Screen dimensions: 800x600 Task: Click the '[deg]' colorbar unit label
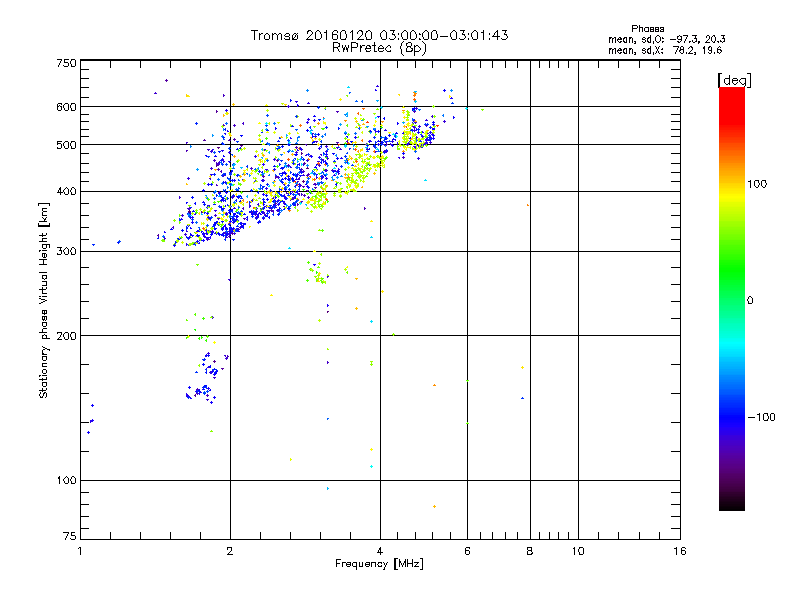click(x=734, y=80)
